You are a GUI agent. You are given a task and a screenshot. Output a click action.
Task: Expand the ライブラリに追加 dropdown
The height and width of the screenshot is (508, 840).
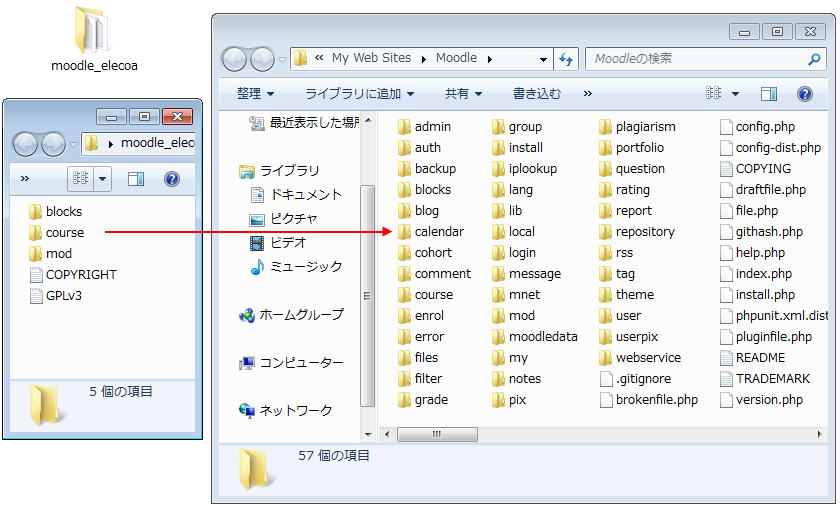point(359,94)
